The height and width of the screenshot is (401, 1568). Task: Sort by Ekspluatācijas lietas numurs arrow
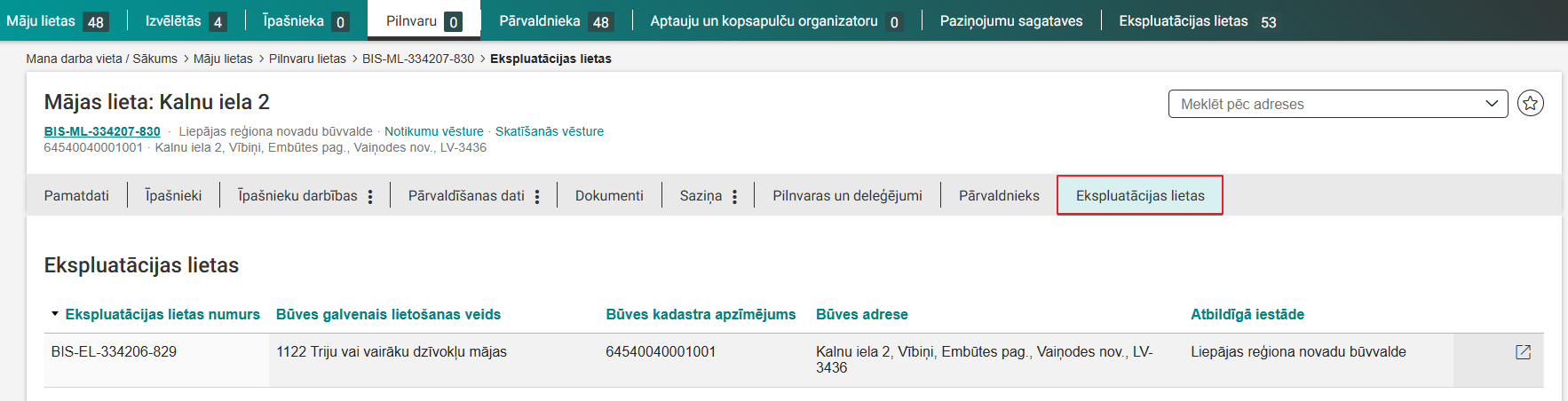(x=55, y=314)
